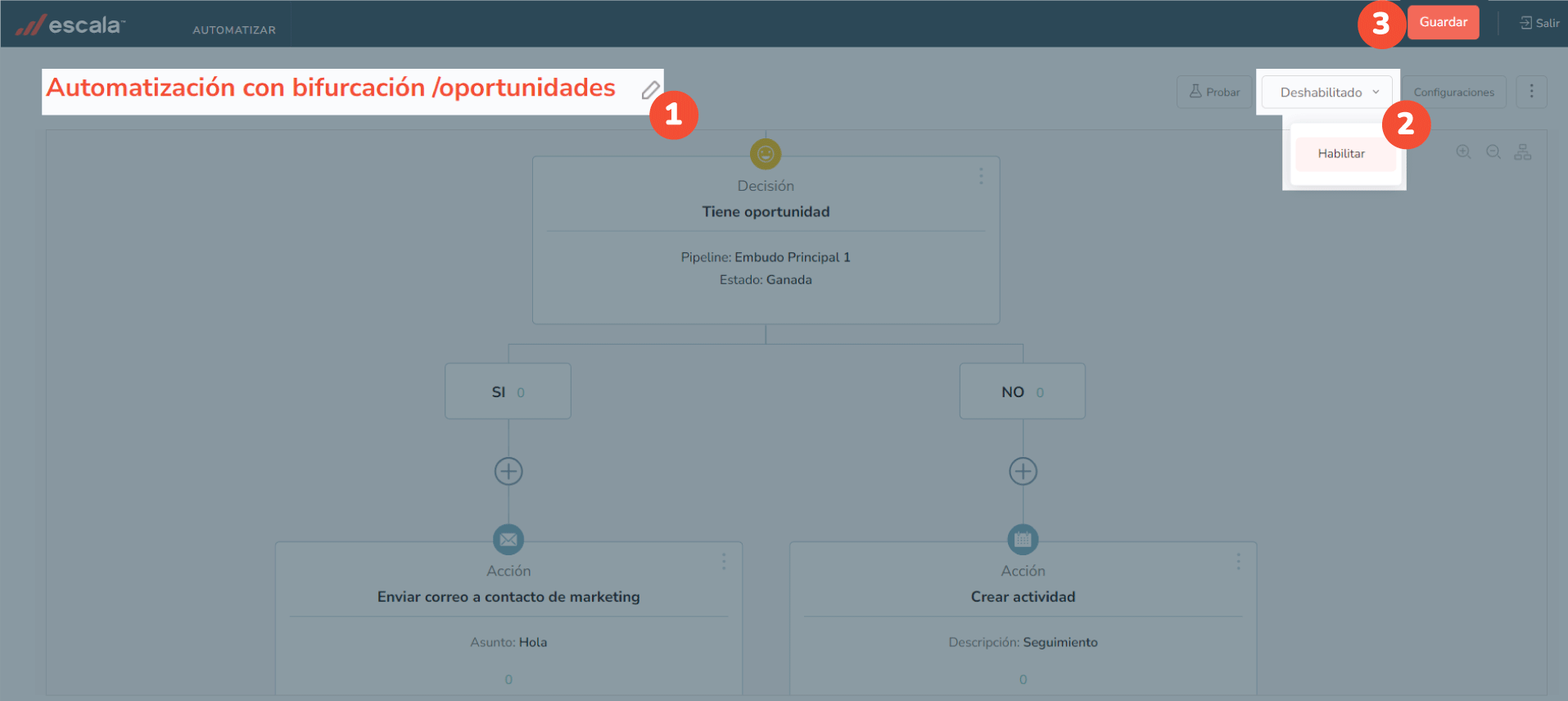Click 'Estado: Ganada' text
Screen dimensions: 1568x701
pyautogui.click(x=766, y=280)
